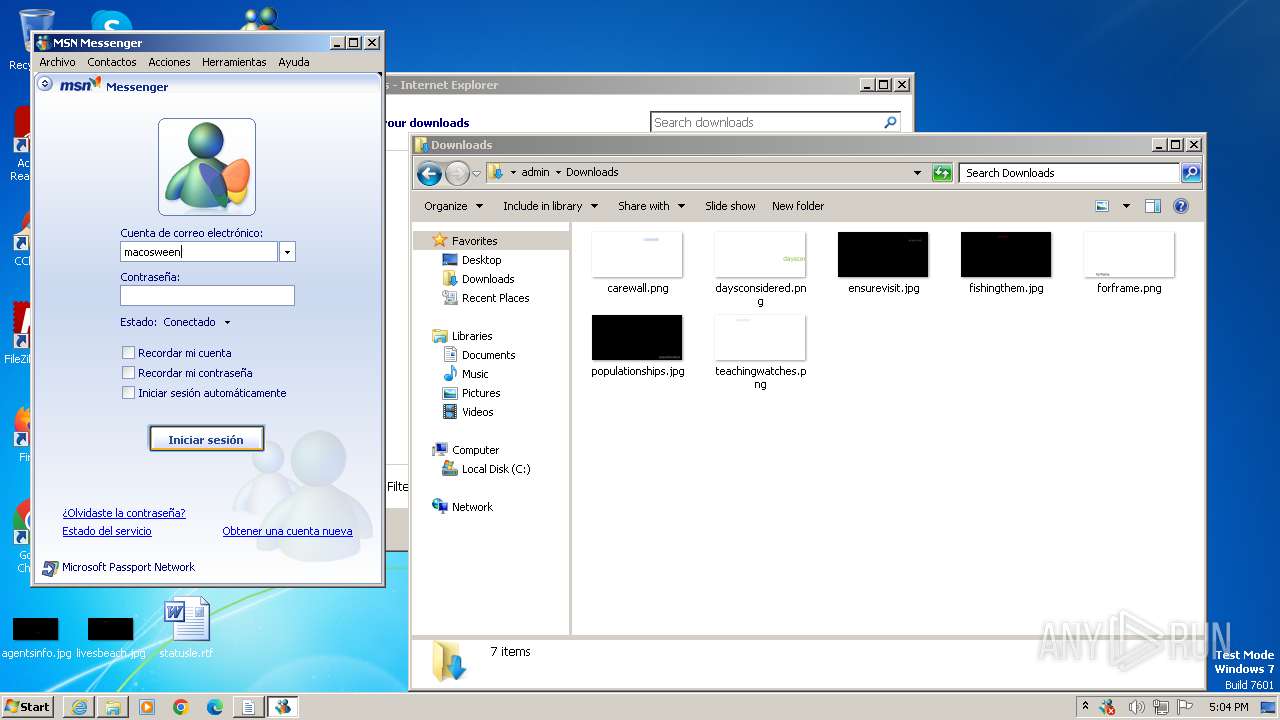
Task: Click the volume icon in system tray
Action: (x=1136, y=707)
